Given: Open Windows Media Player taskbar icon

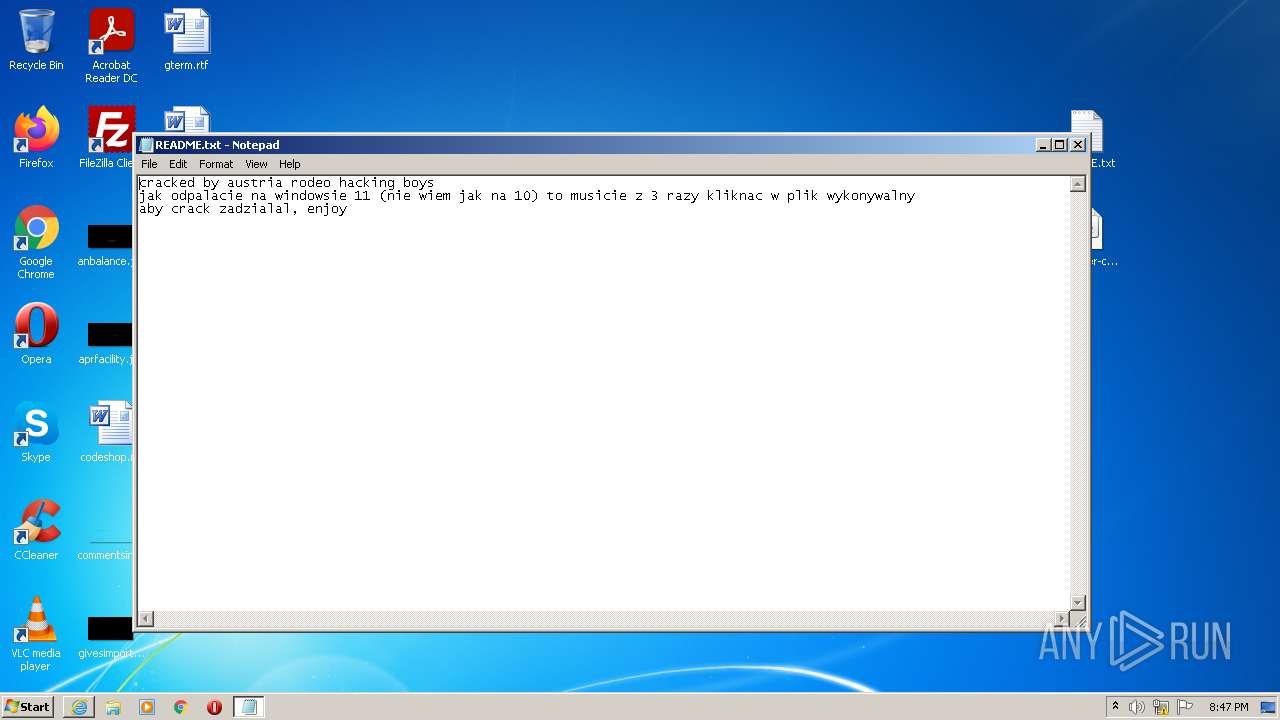Looking at the screenshot, I should 147,707.
